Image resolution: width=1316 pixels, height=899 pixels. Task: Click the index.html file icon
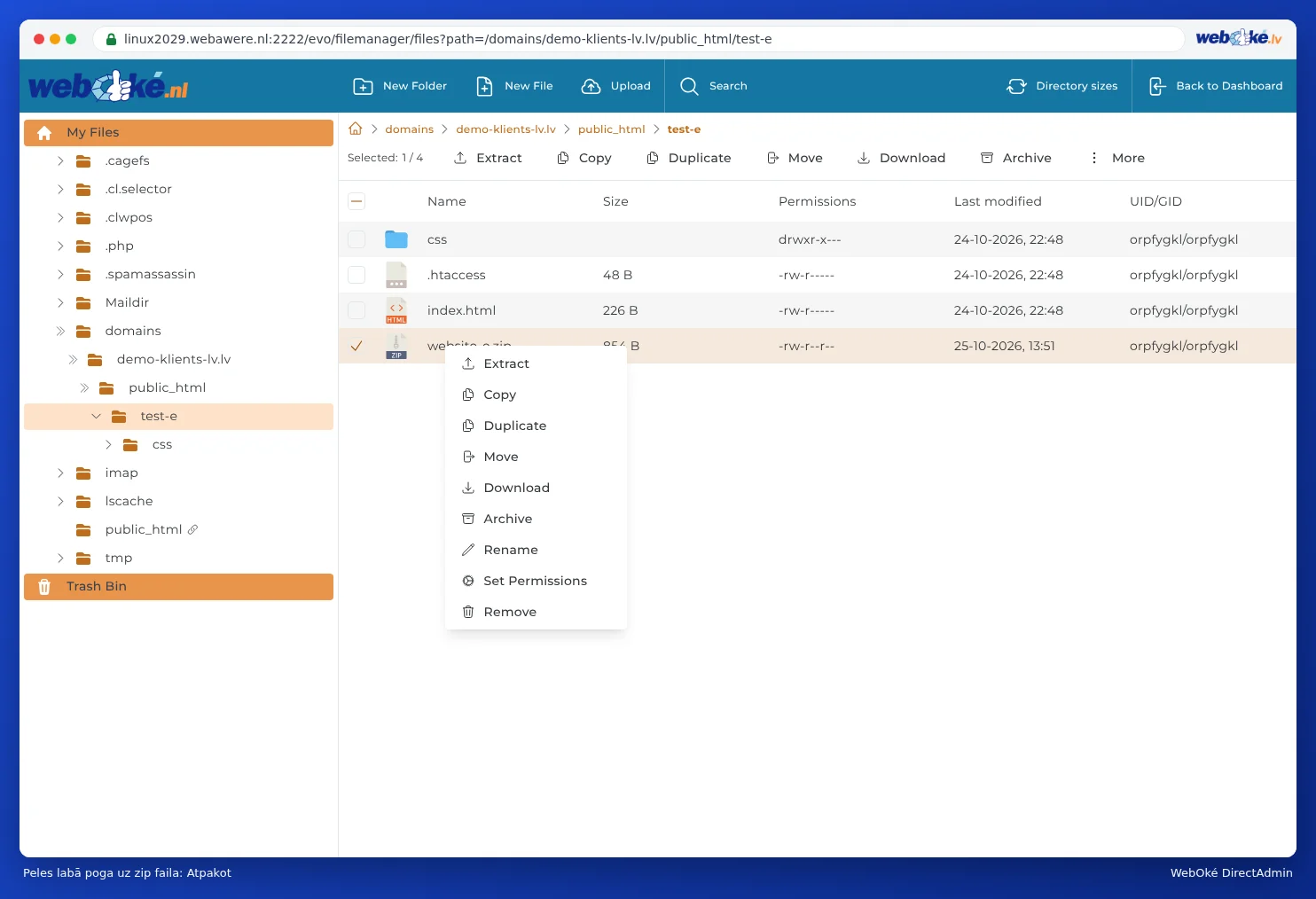click(396, 310)
